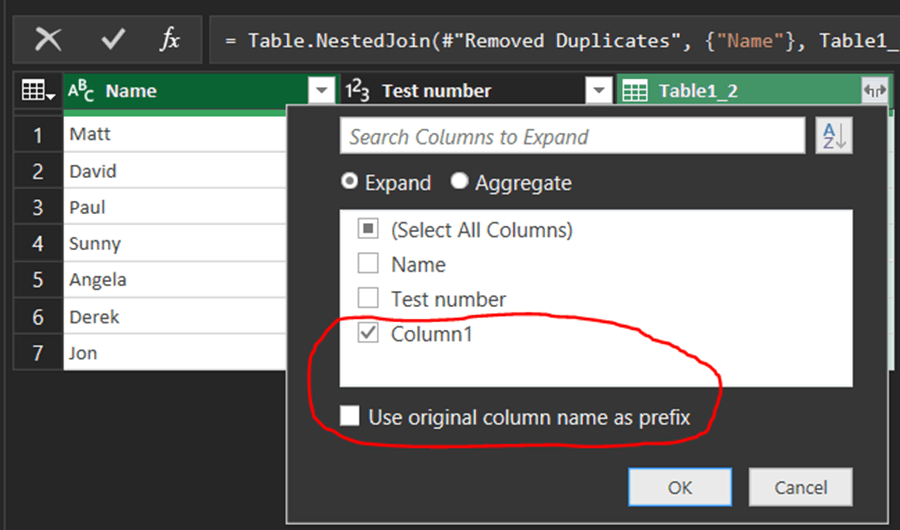Open the Name column filter dropdown
This screenshot has height=530, width=900.
tap(321, 91)
